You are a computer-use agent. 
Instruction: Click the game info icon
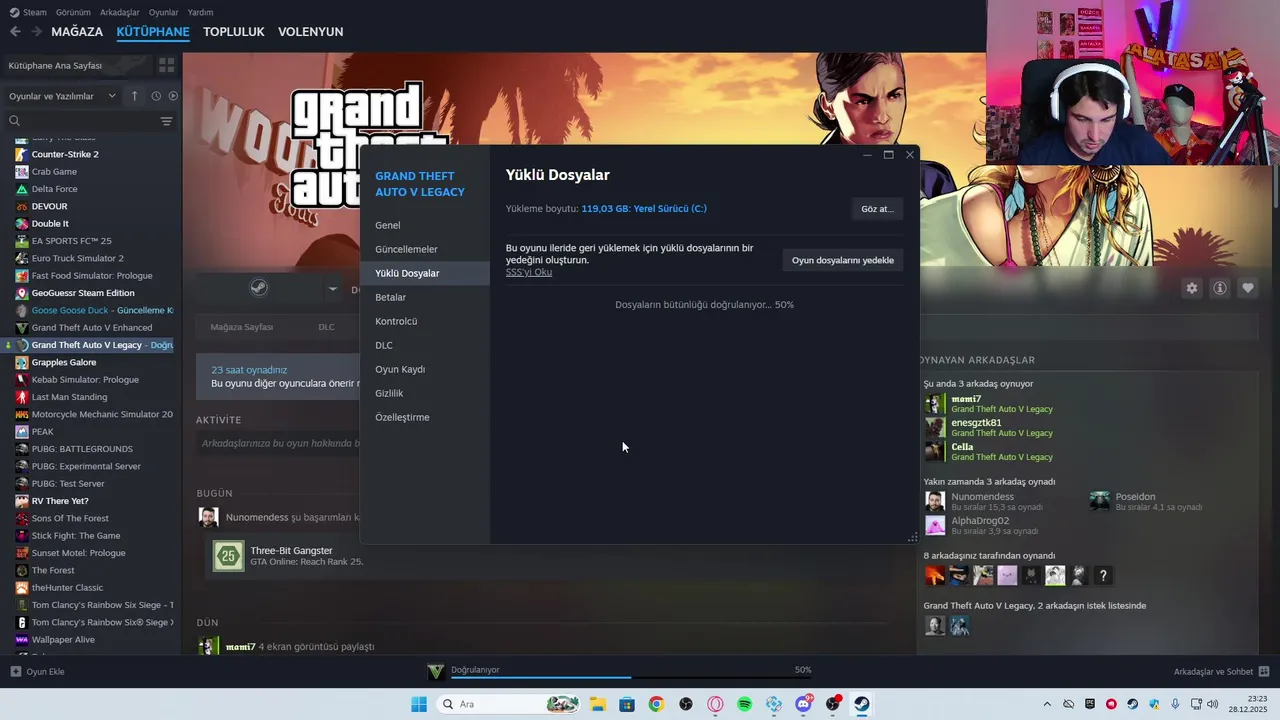[1220, 288]
